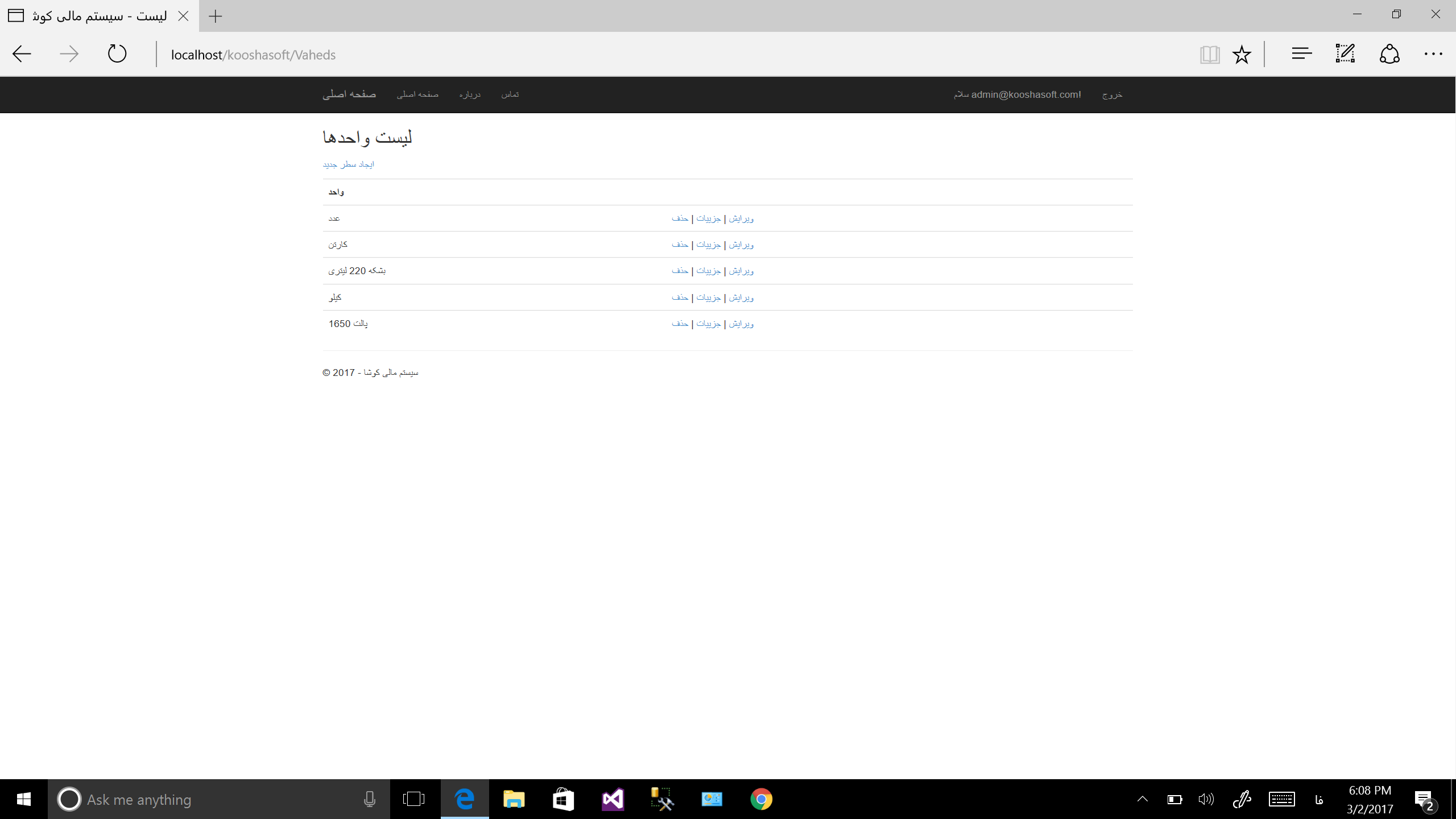Click ویرایش link for the کارتن row

[741, 245]
